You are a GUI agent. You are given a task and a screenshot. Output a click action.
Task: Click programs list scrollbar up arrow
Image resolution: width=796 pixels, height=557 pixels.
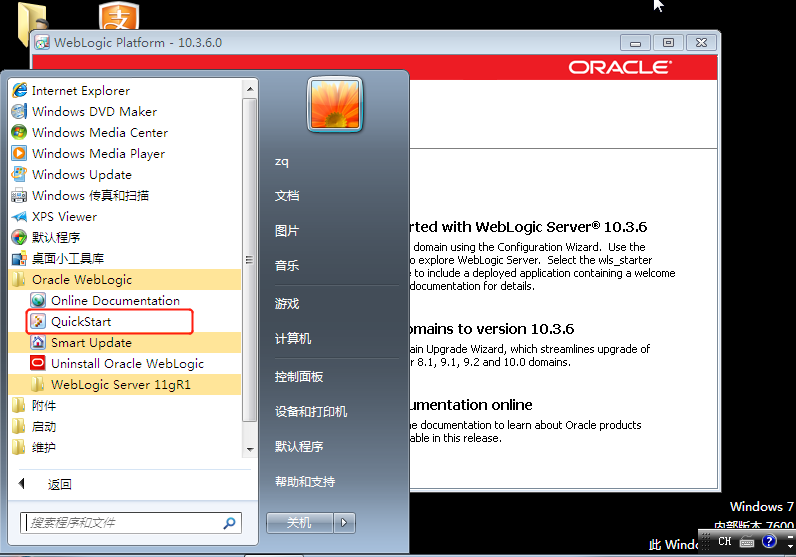click(x=250, y=89)
